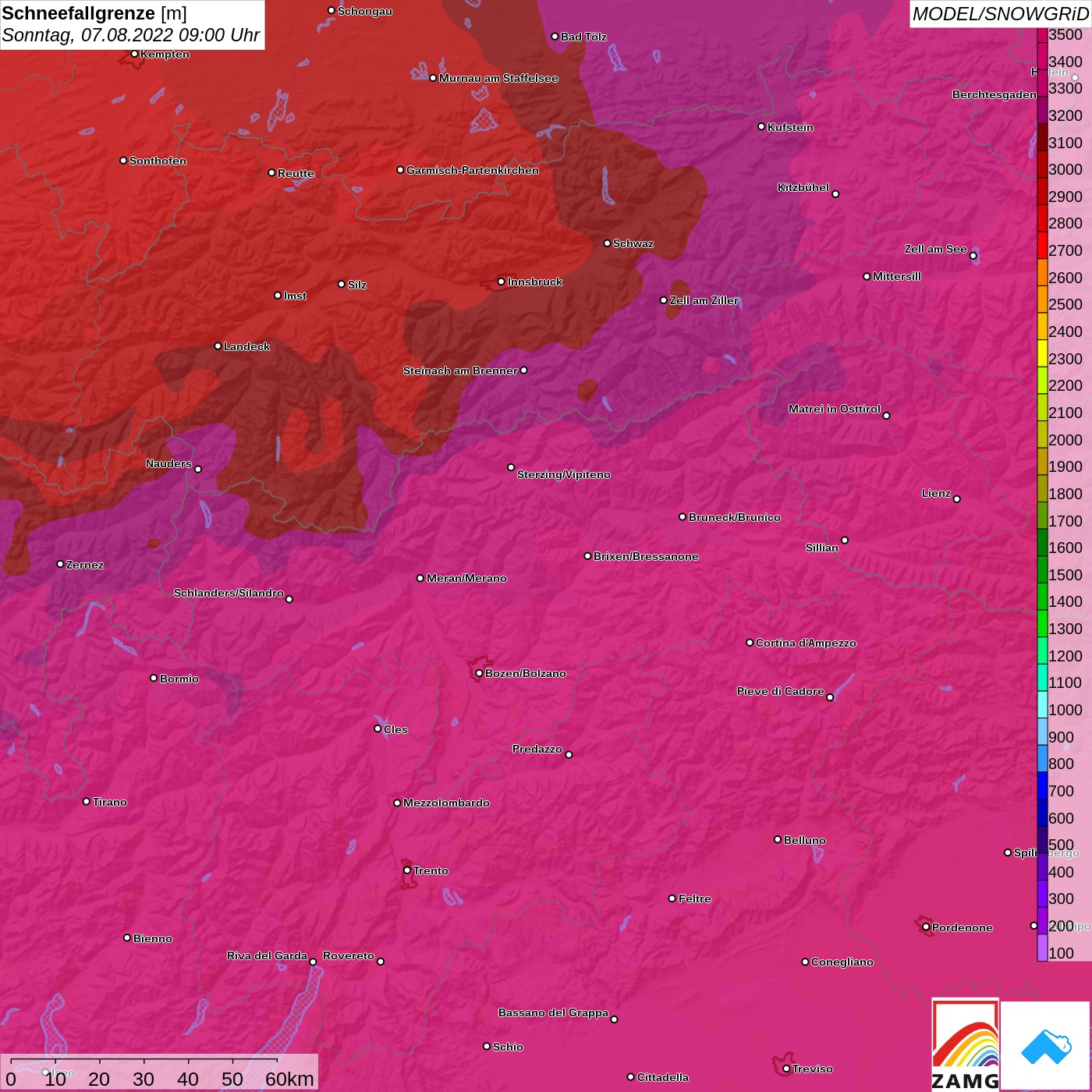Image resolution: width=1092 pixels, height=1092 pixels.
Task: Click the Innsbruck city marker
Action: tap(502, 282)
